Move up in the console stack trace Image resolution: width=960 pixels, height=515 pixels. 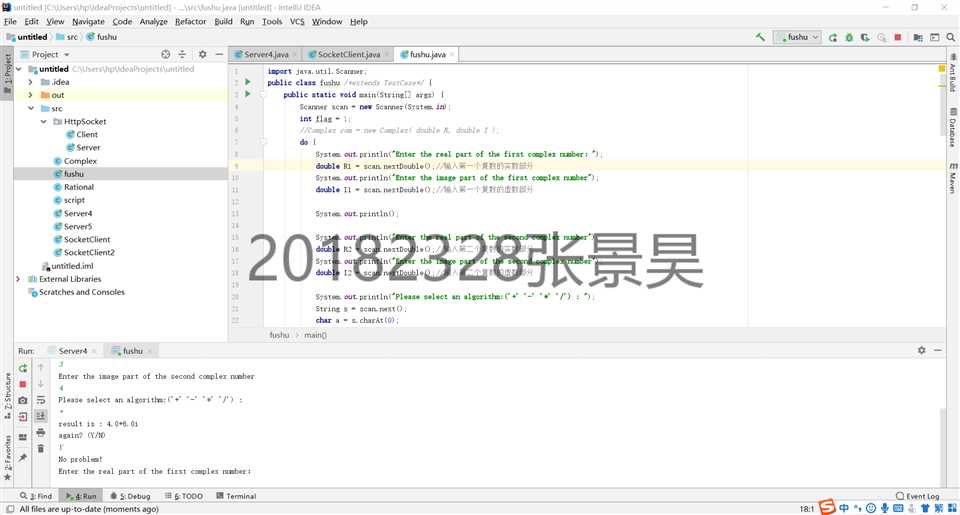point(40,367)
